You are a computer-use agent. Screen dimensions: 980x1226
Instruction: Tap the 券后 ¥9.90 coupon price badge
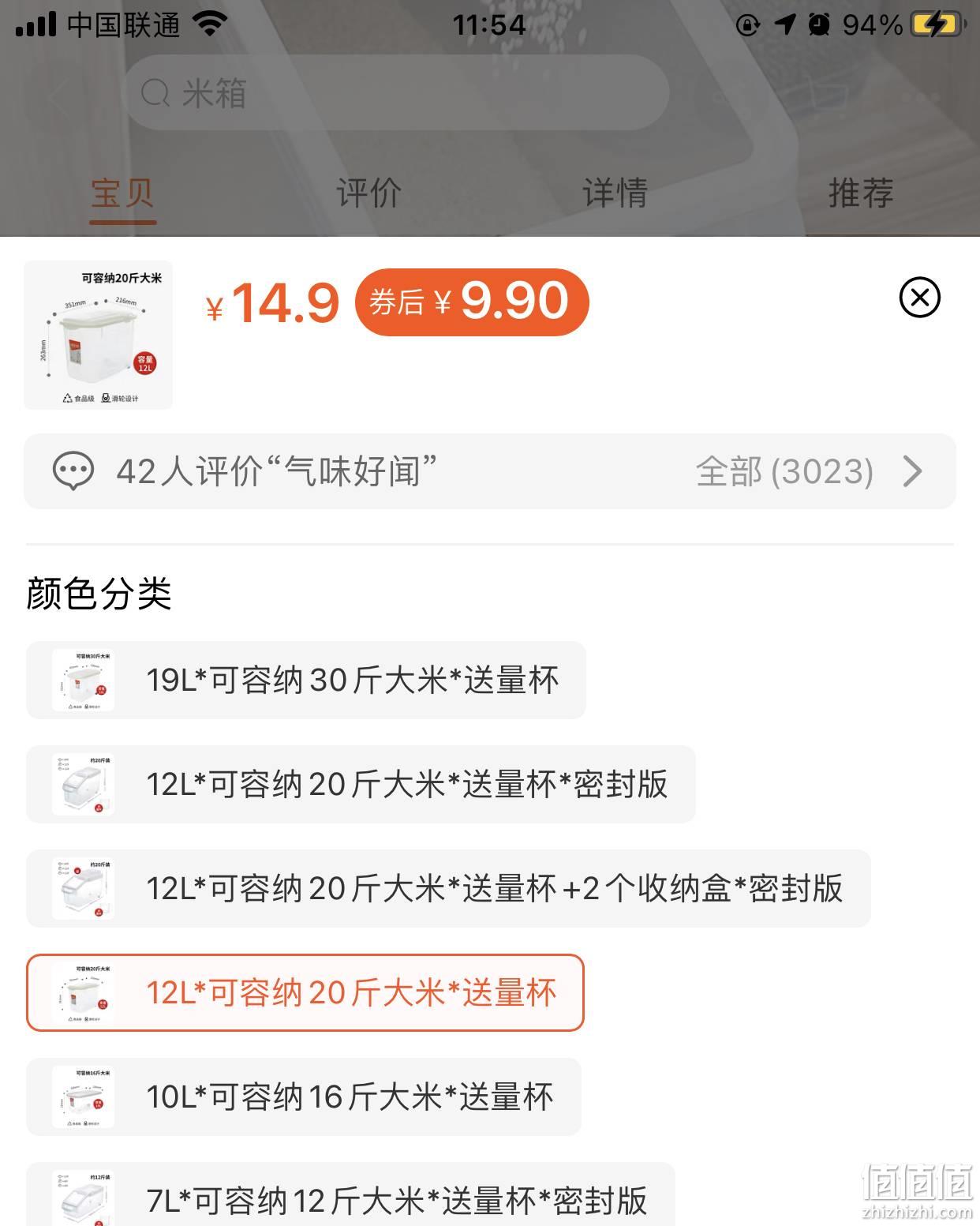pyautogui.click(x=472, y=302)
